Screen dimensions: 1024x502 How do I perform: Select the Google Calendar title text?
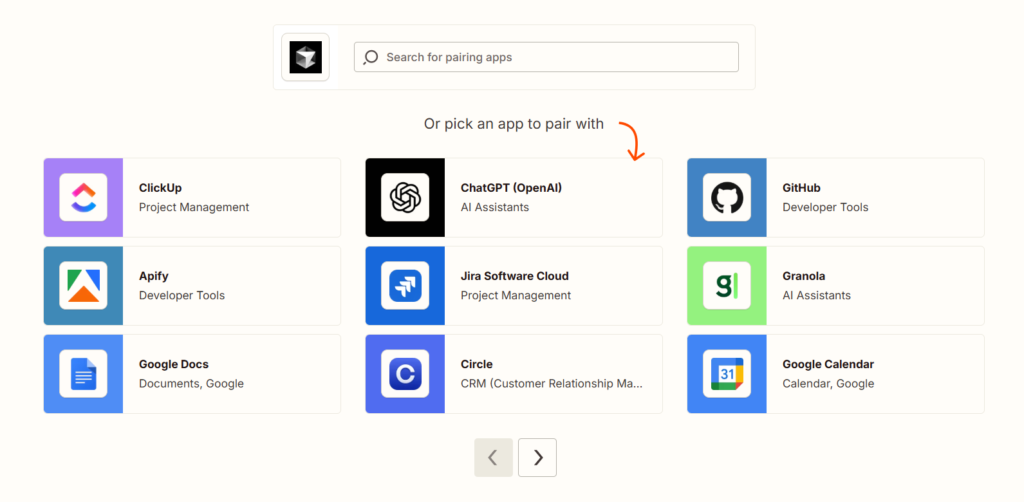(x=828, y=364)
